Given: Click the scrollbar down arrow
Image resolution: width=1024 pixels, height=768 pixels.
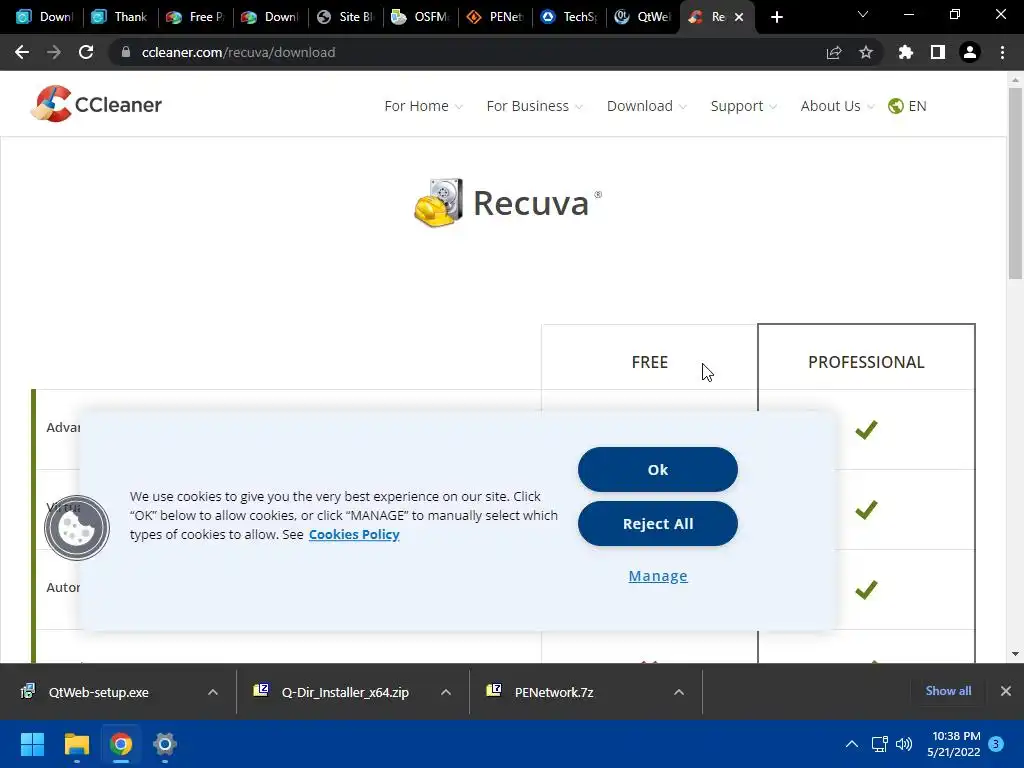Looking at the screenshot, I should point(1015,654).
